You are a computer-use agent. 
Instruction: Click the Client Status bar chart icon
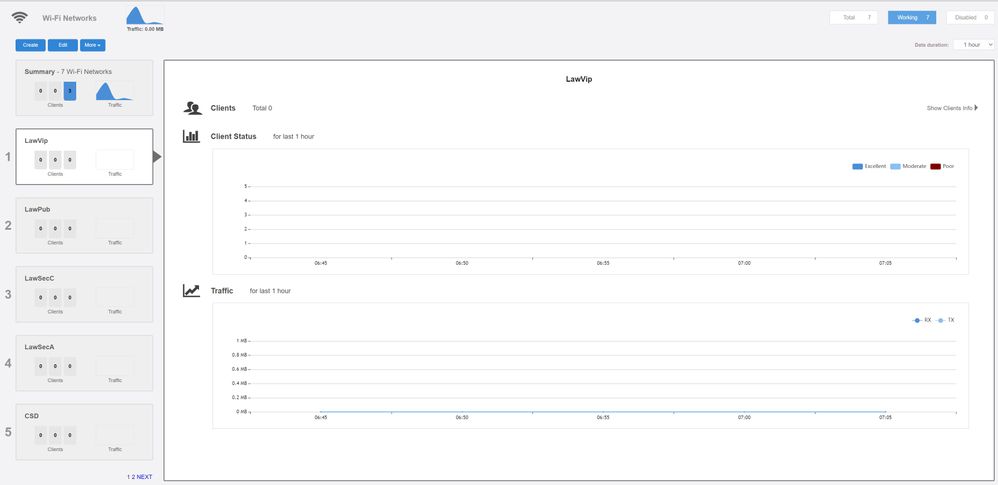point(191,136)
